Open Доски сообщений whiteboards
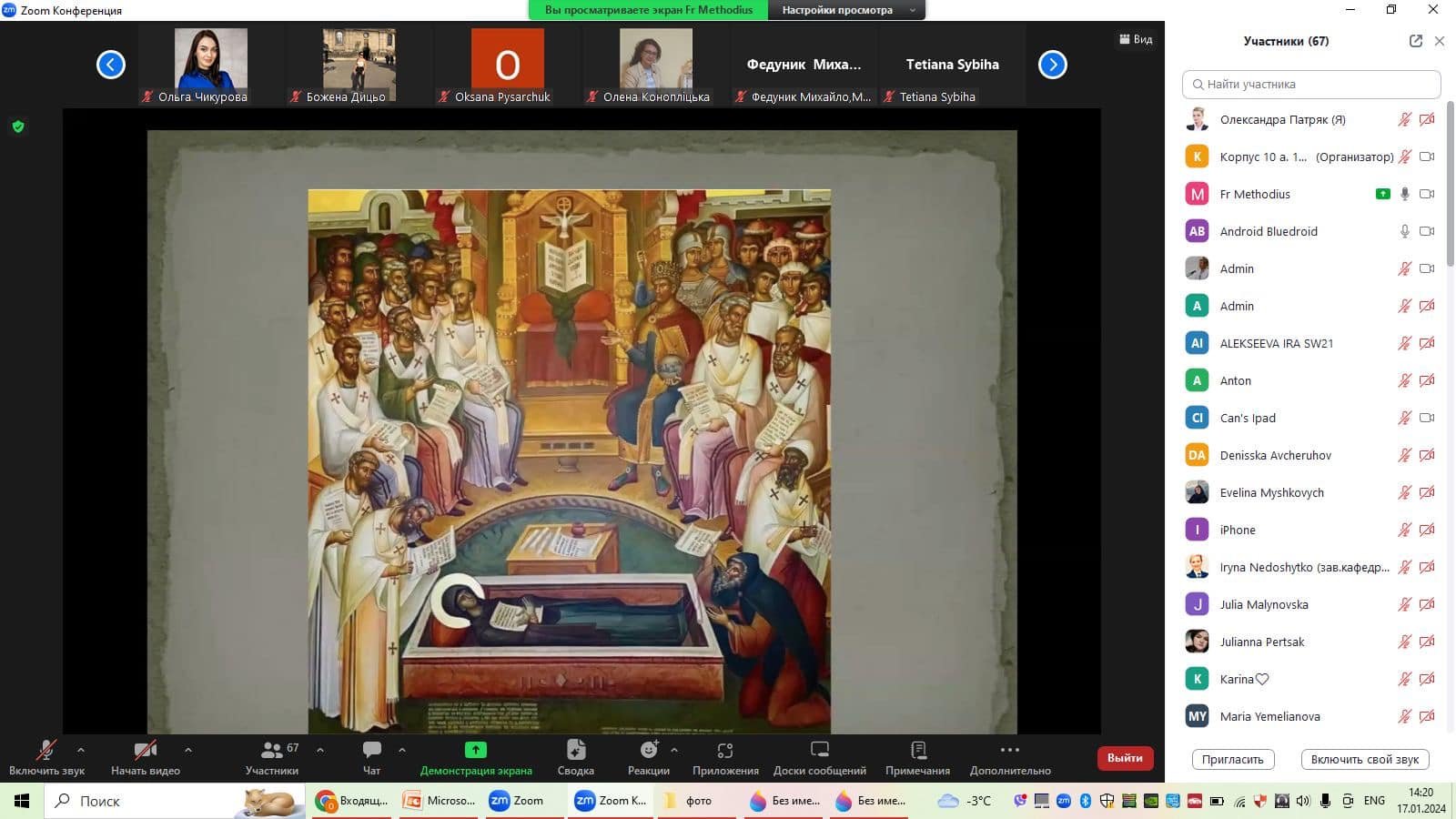Image resolution: width=1456 pixels, height=819 pixels. [x=820, y=758]
